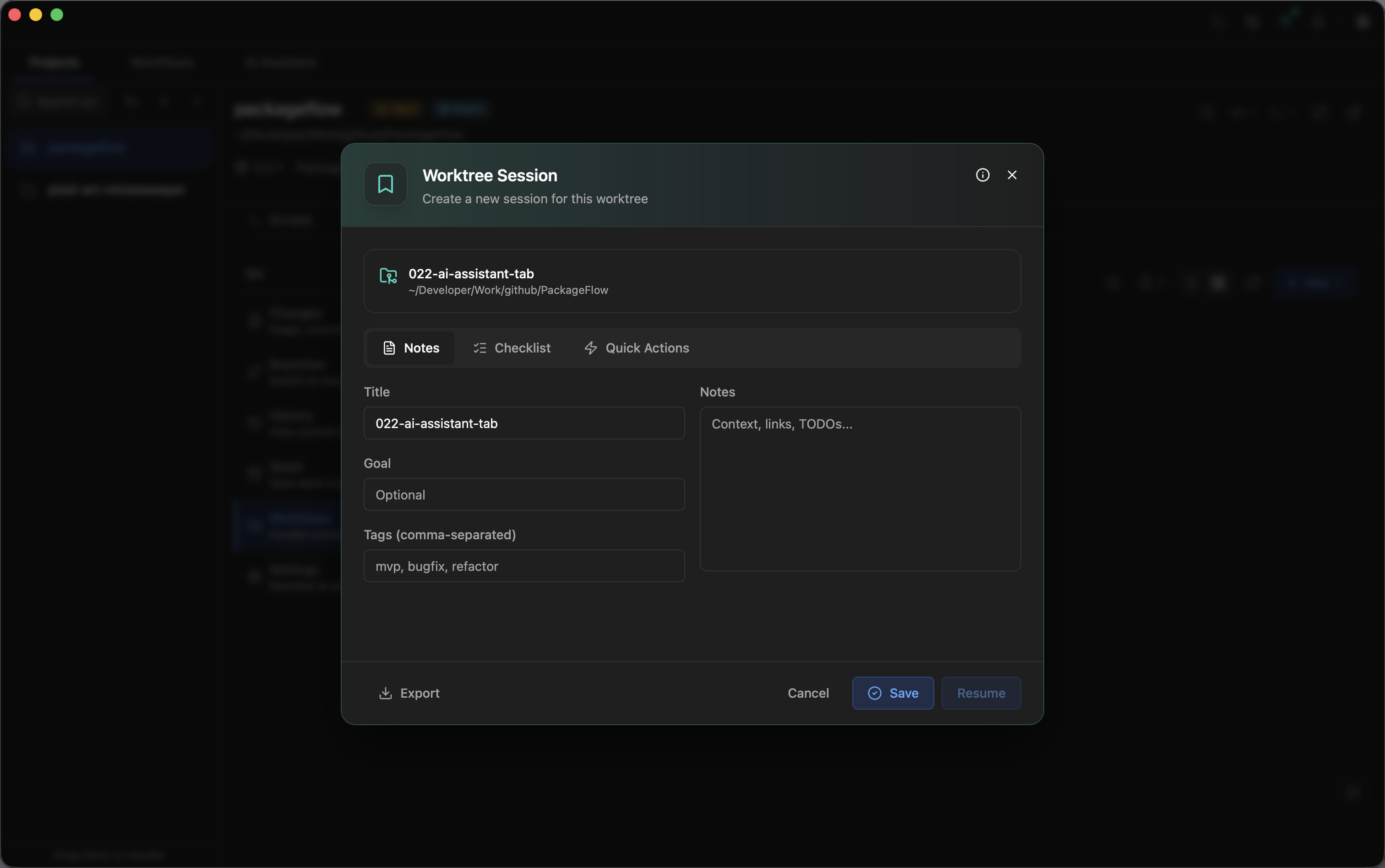Screen dimensions: 1385x868
Task: Open the Quick Actions tab
Action: pos(636,348)
